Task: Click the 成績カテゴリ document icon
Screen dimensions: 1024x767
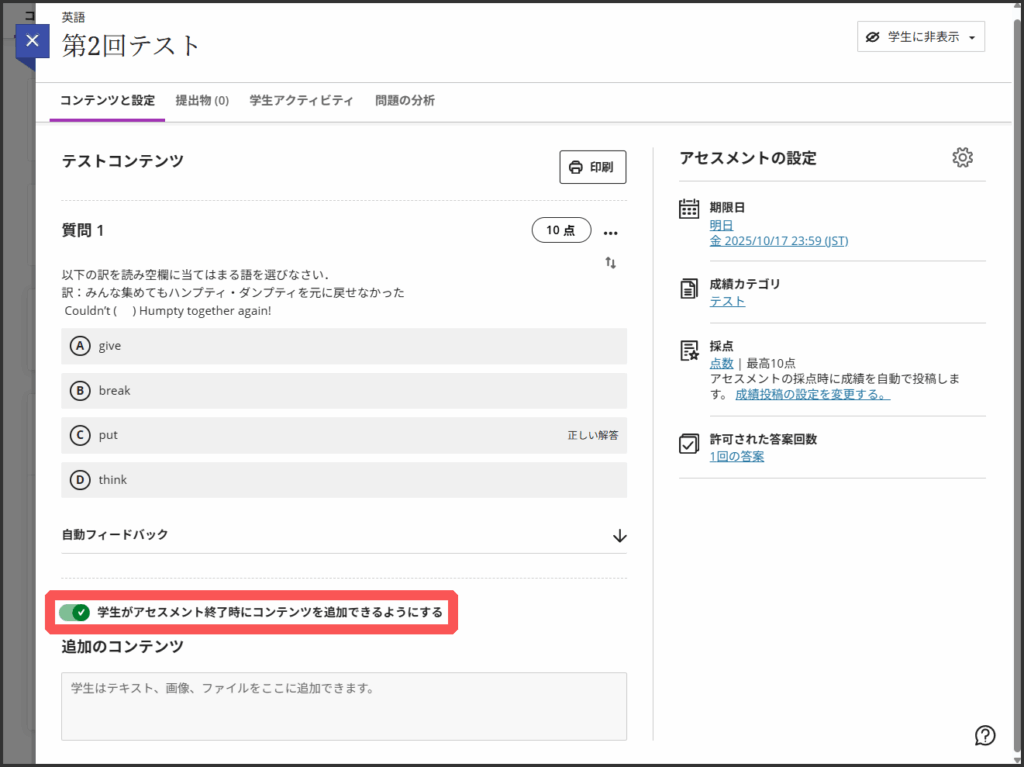Action: [x=689, y=289]
